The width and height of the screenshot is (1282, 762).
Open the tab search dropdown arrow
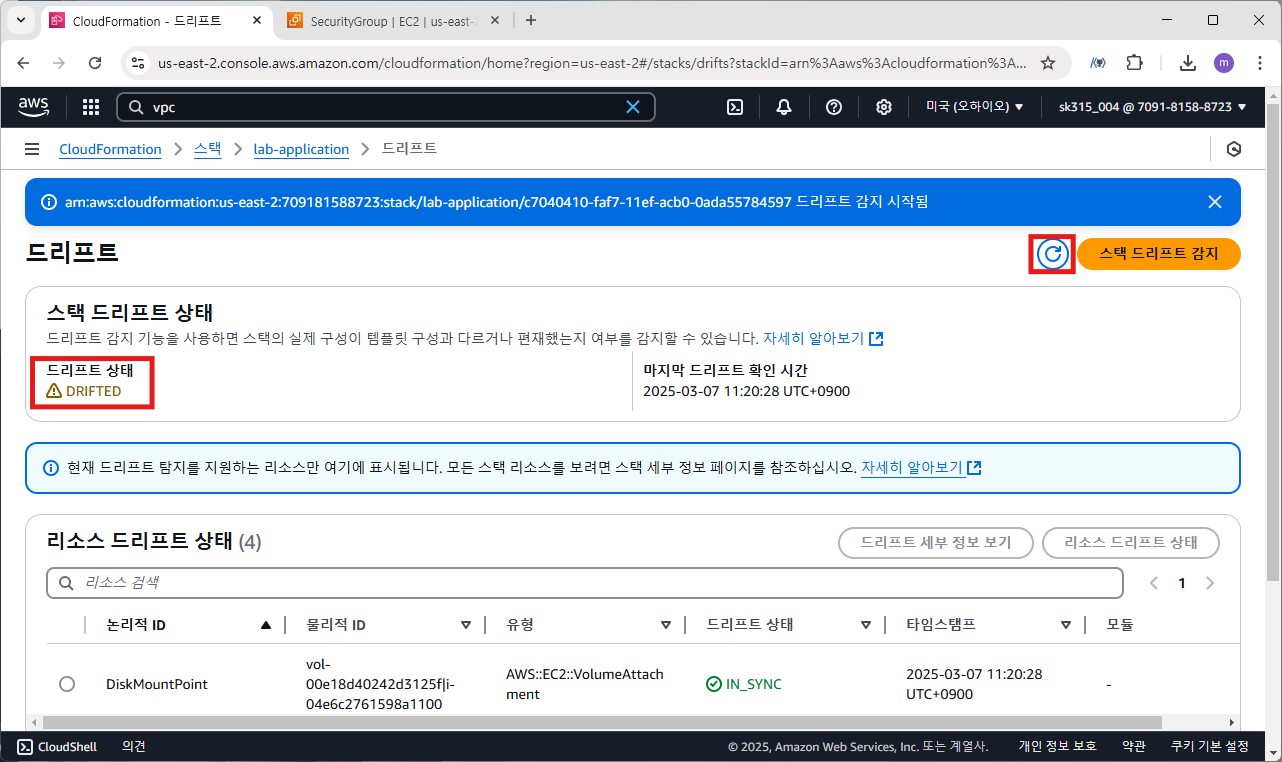[x=20, y=20]
